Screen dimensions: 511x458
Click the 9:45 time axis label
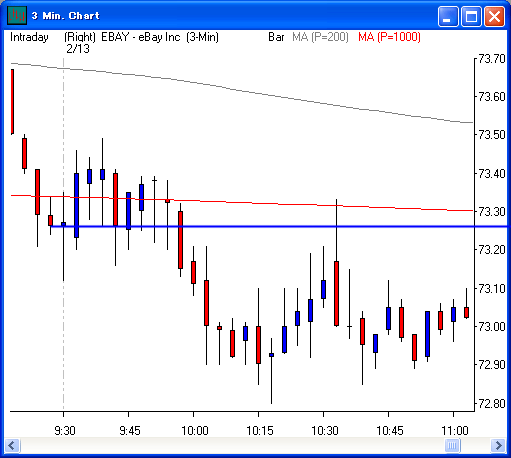pyautogui.click(x=130, y=431)
